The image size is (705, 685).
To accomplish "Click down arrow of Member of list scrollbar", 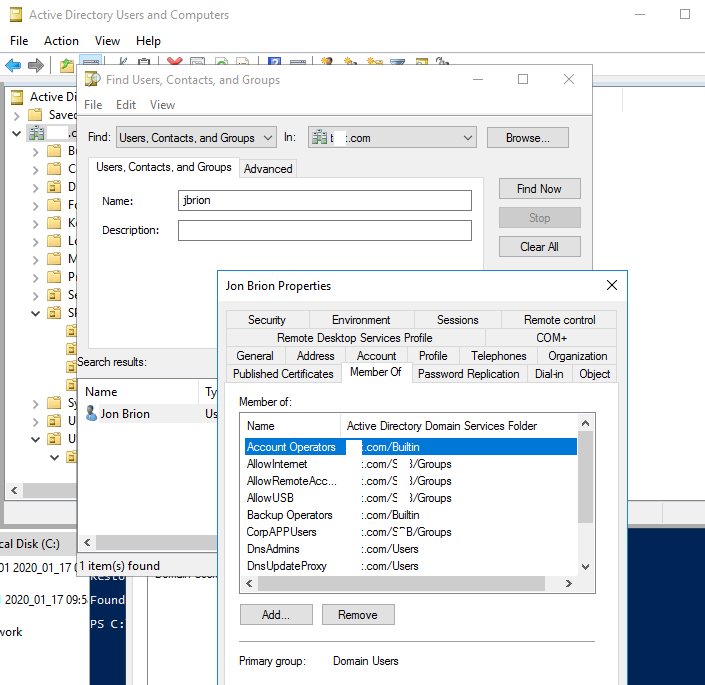I will (x=585, y=567).
